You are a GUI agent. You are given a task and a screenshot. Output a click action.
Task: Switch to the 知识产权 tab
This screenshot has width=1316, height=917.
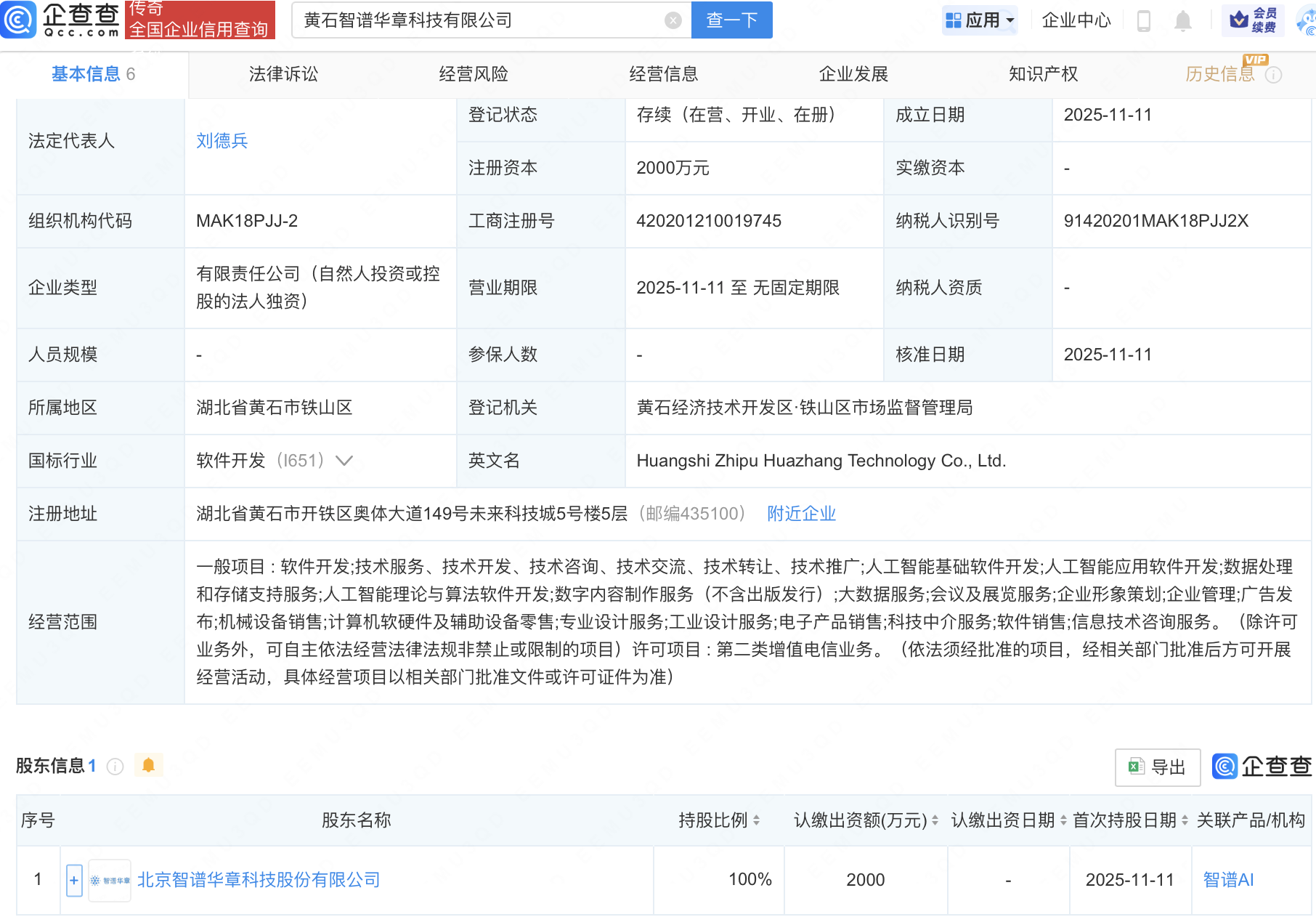click(x=1043, y=74)
